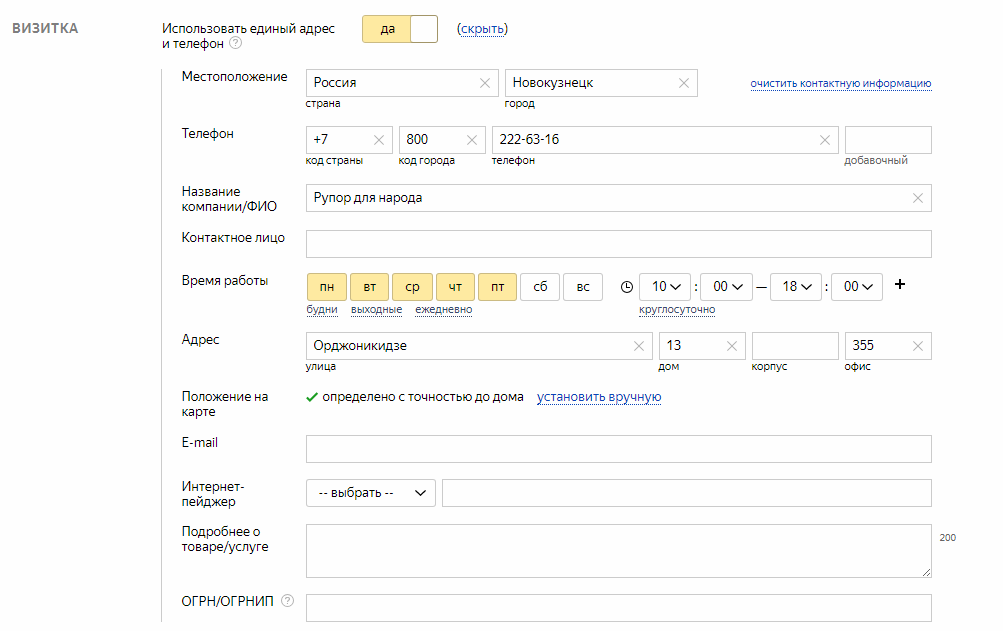Toggle Monday 'пн' working day

(x=327, y=287)
